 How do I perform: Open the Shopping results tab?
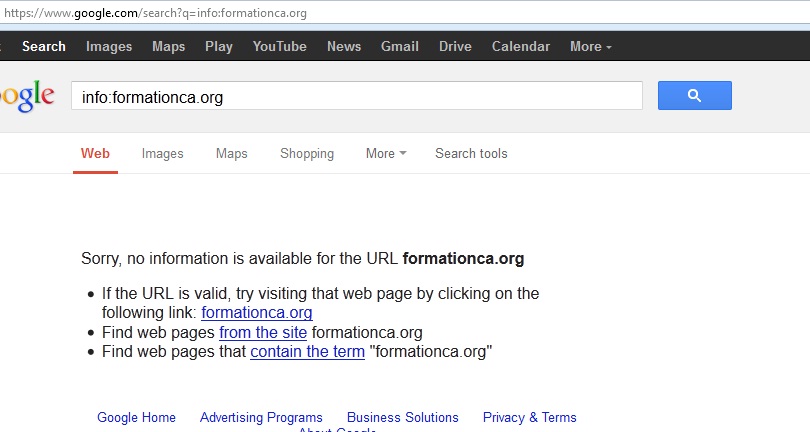tap(307, 153)
